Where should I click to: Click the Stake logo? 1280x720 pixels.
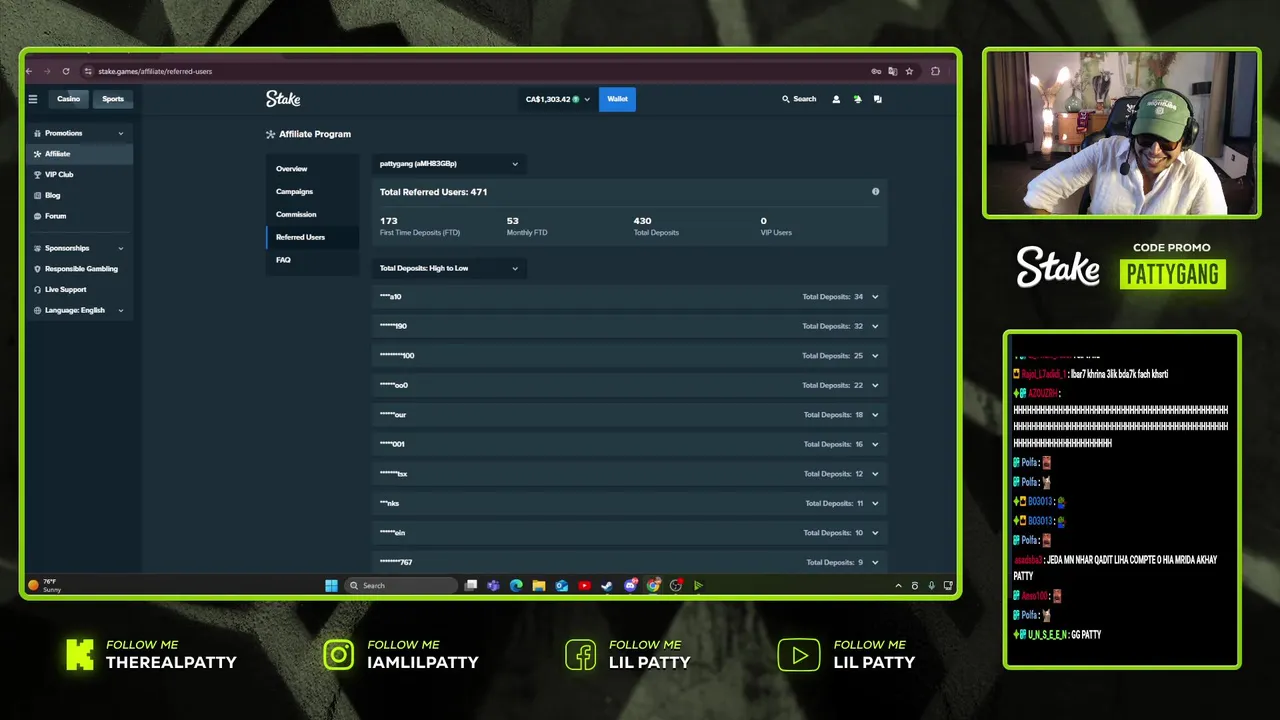pyautogui.click(x=283, y=99)
